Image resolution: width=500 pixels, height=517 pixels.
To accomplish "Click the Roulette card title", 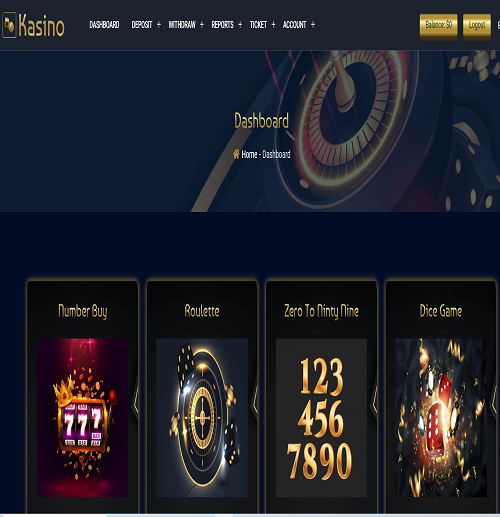I will click(202, 311).
